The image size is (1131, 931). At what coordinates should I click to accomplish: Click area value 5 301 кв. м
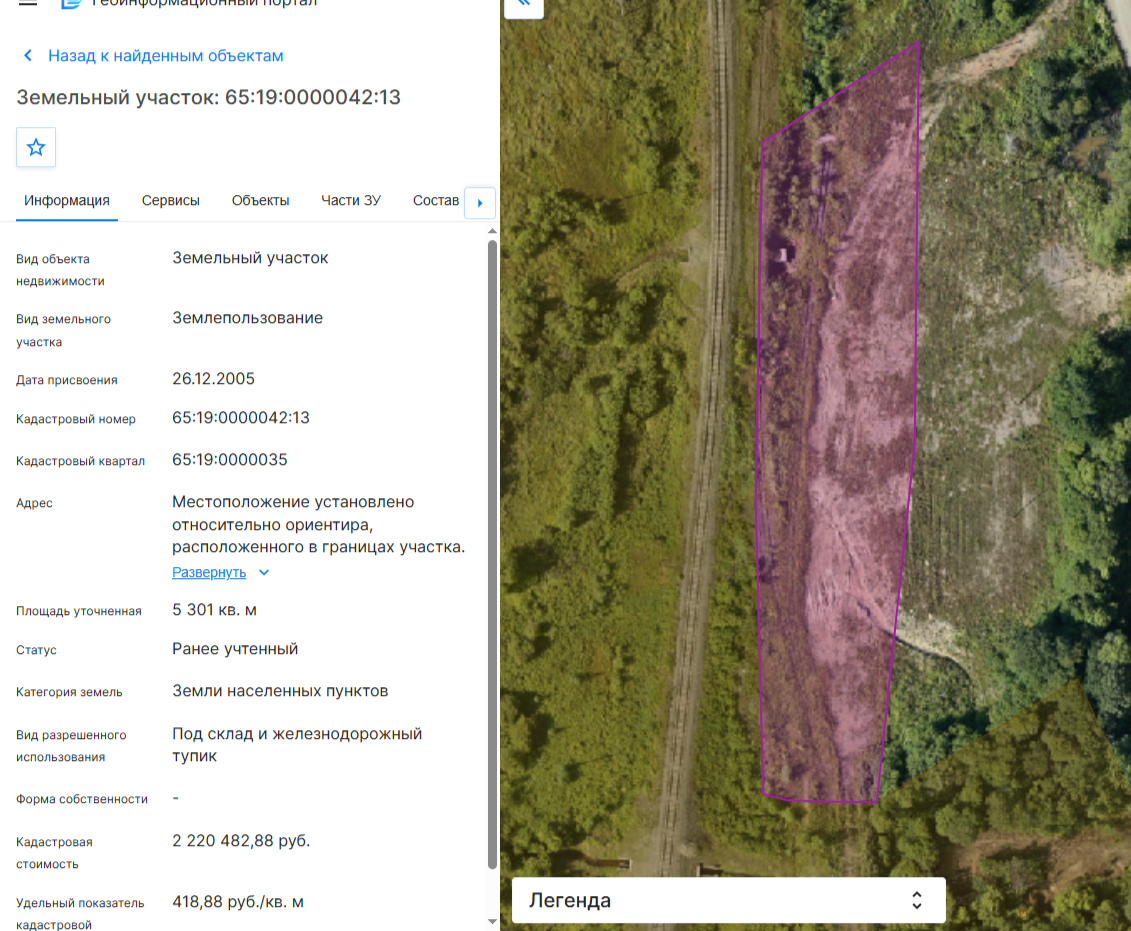click(214, 610)
